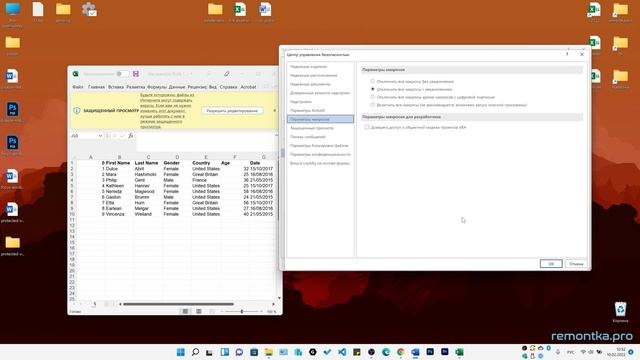Click the 'Great Britain' cell in Mara row
The height and width of the screenshot is (360, 640).
pos(205,174)
